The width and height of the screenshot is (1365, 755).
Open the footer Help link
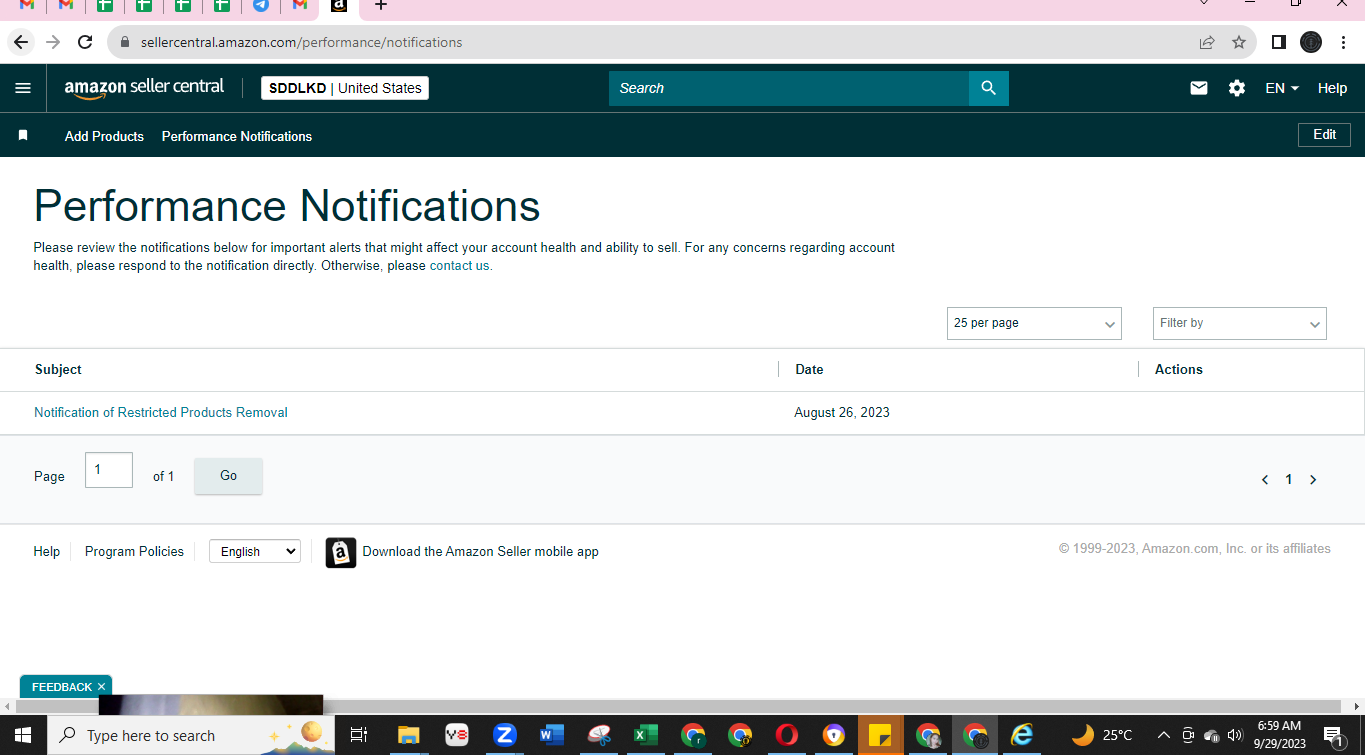47,551
